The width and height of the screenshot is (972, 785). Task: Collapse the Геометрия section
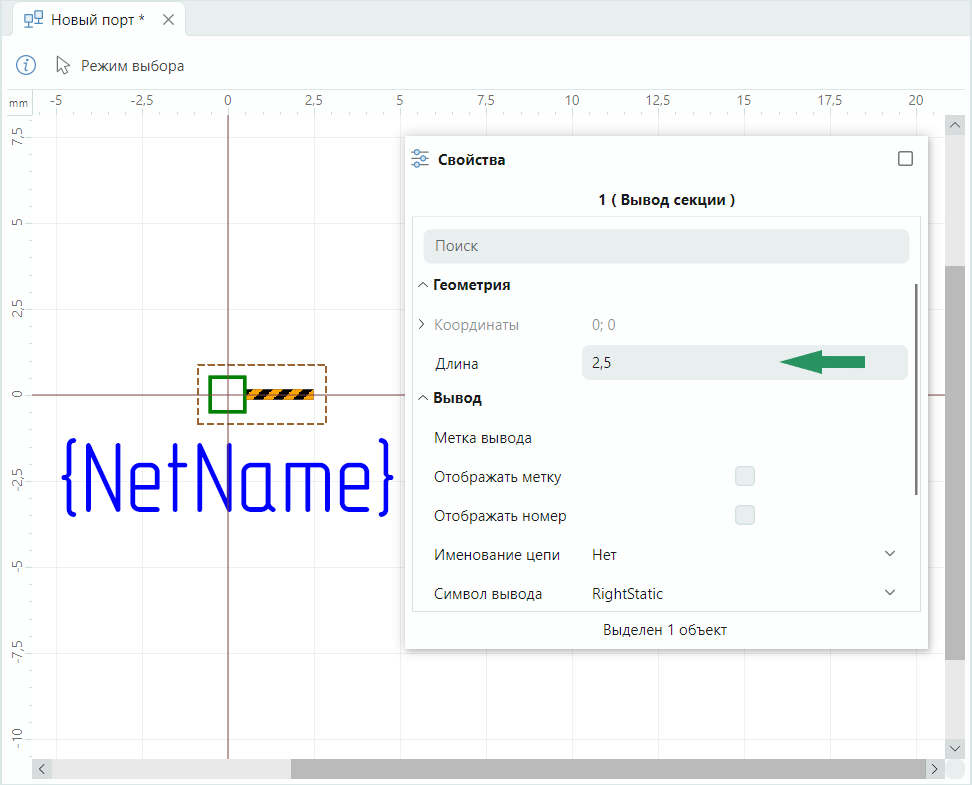[x=422, y=285]
